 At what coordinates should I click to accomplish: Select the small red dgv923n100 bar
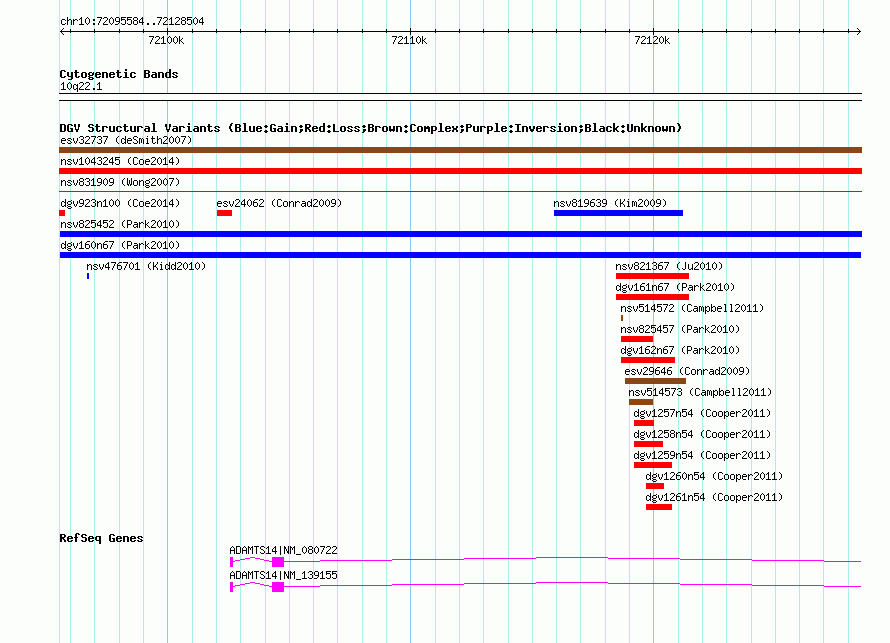pos(62,213)
